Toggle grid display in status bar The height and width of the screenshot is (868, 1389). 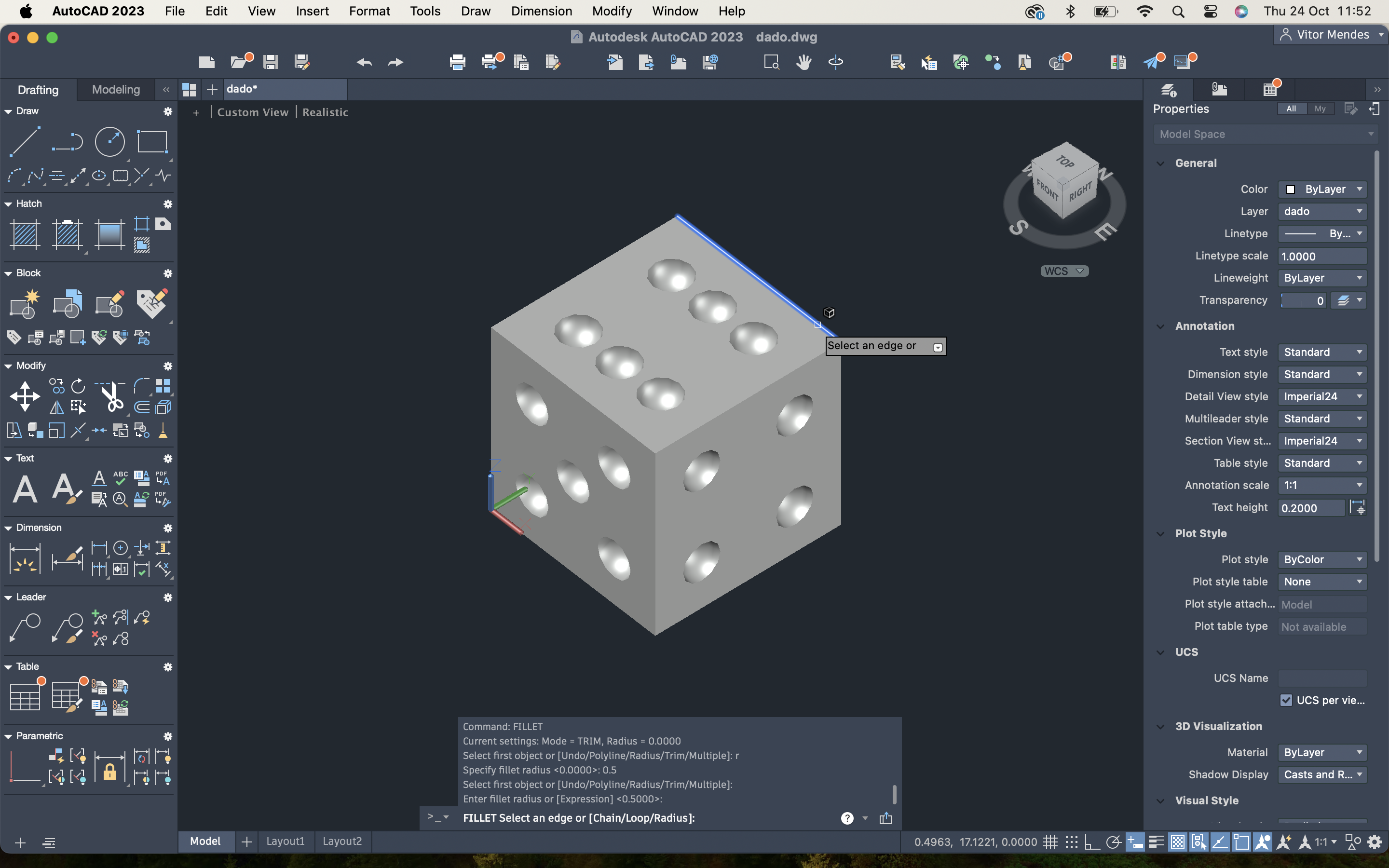(x=1050, y=842)
